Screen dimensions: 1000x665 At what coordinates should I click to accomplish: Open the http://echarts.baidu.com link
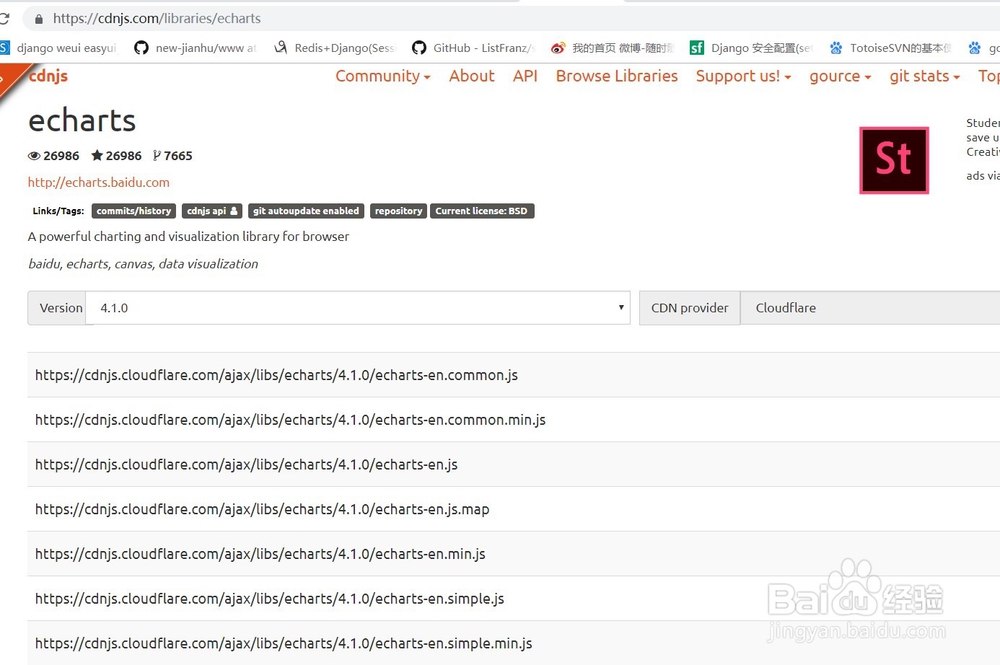[99, 182]
